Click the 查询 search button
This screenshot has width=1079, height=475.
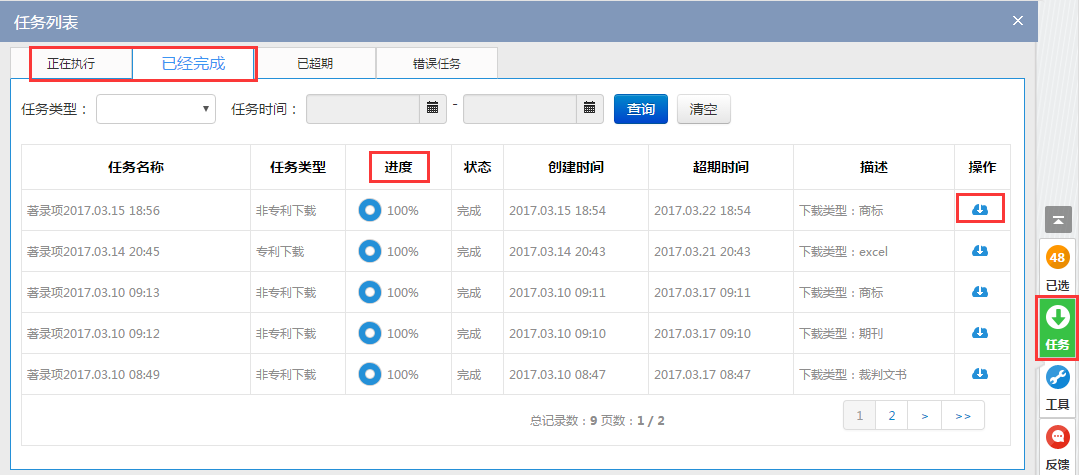click(640, 109)
